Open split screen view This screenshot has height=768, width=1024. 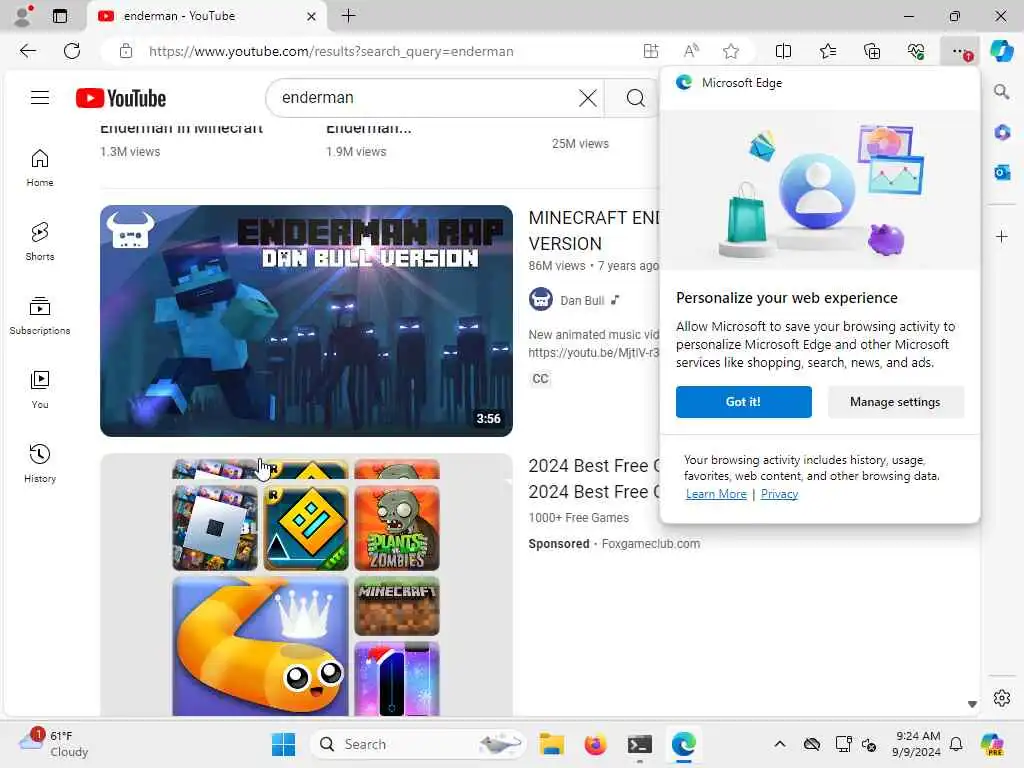click(783, 51)
